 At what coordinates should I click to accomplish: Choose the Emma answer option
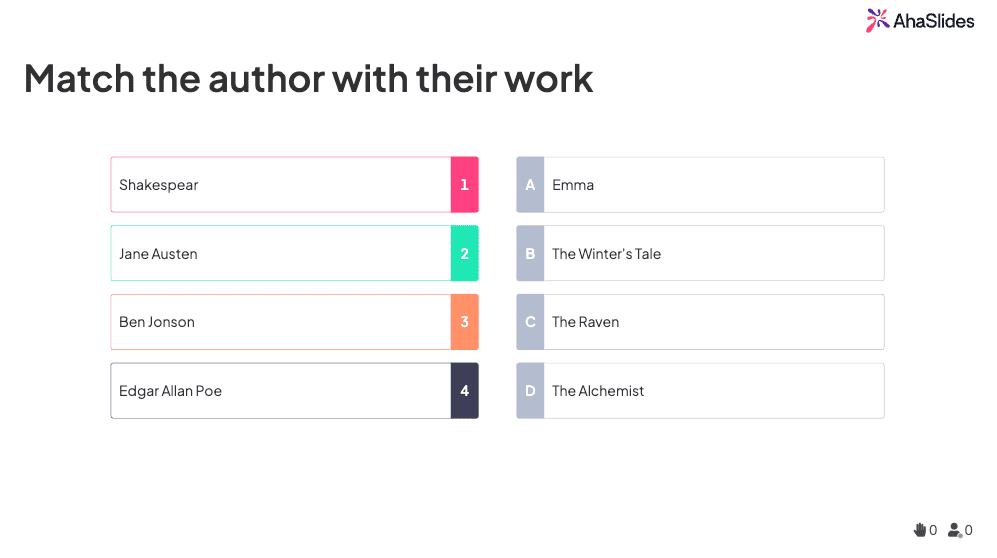pyautogui.click(x=700, y=185)
